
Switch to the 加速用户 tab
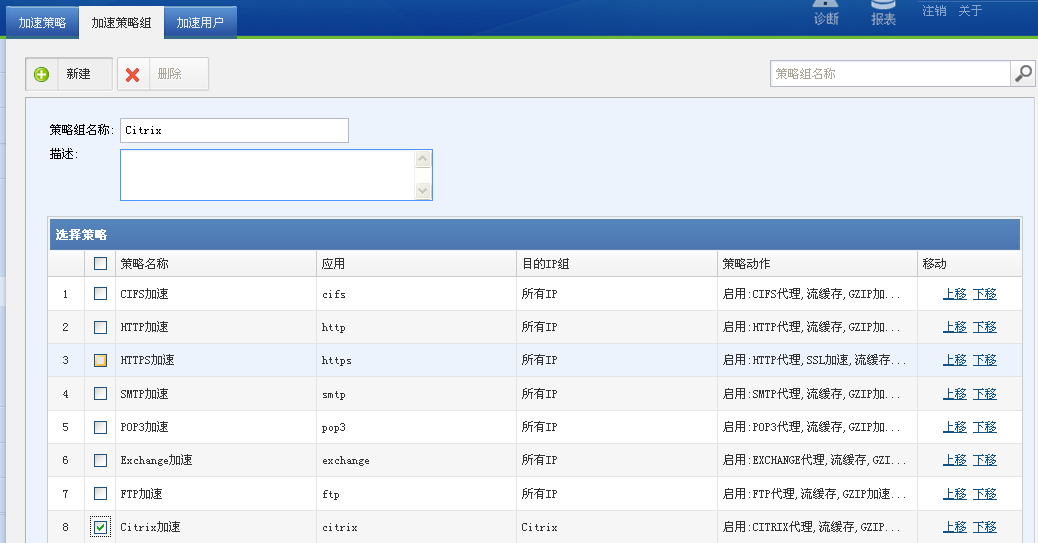tap(200, 22)
